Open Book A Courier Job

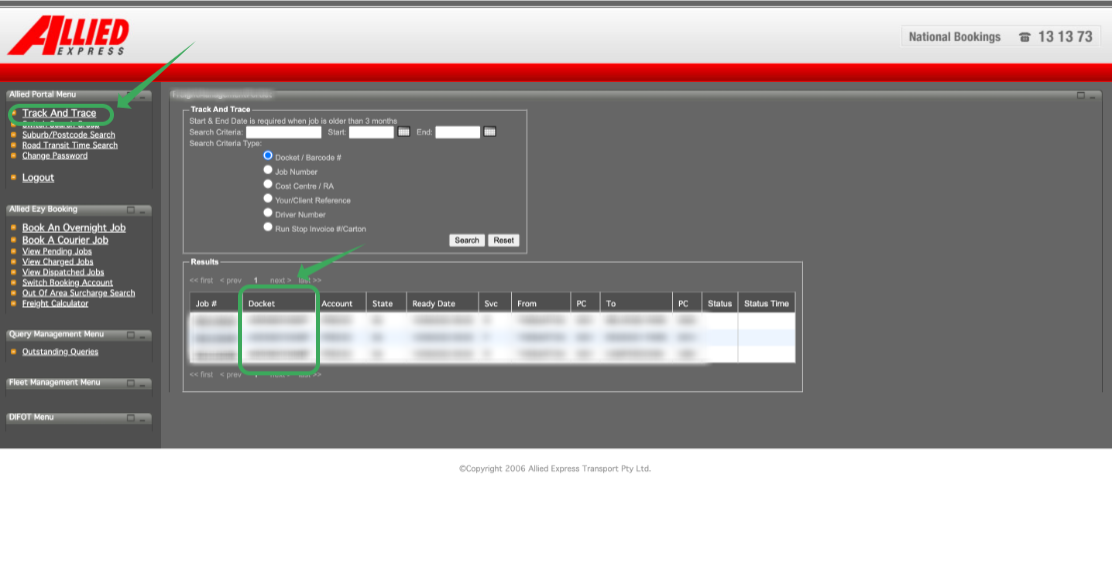[65, 240]
